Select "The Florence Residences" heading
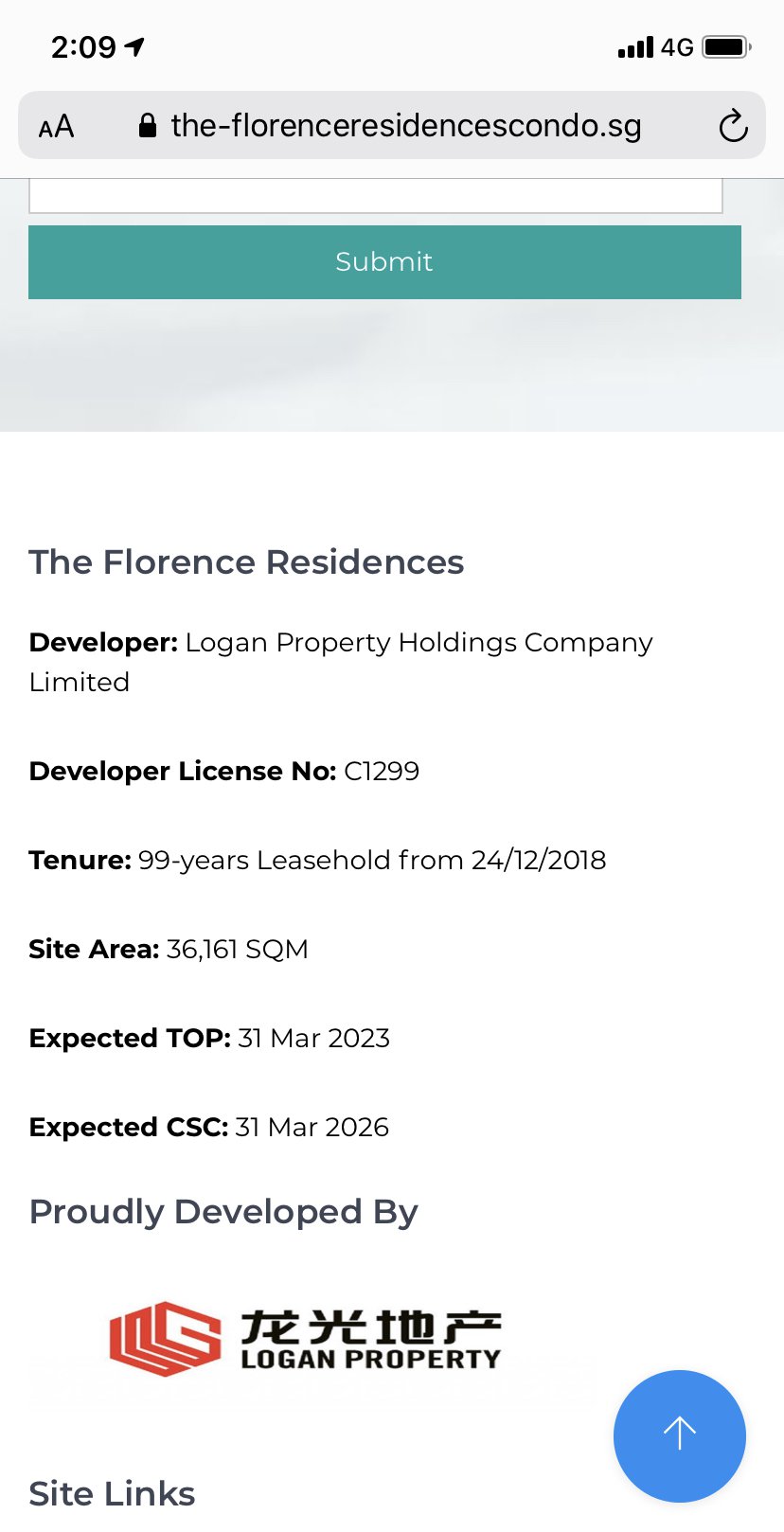784x1532 pixels. (246, 562)
